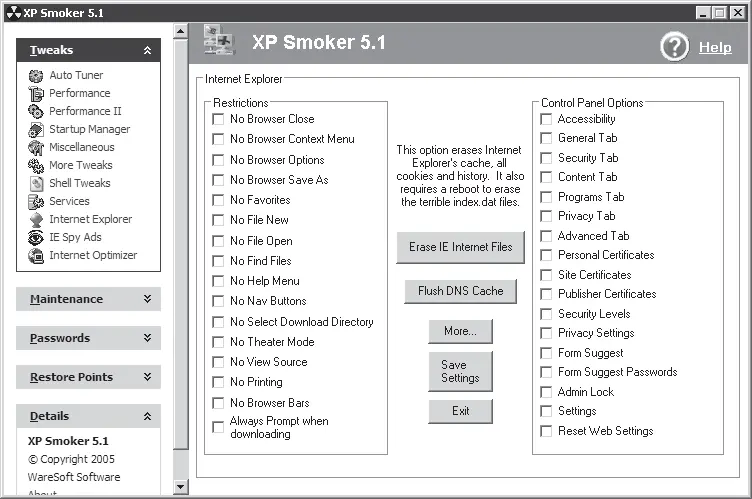Click the WareSoft Software text in Details

point(74,477)
